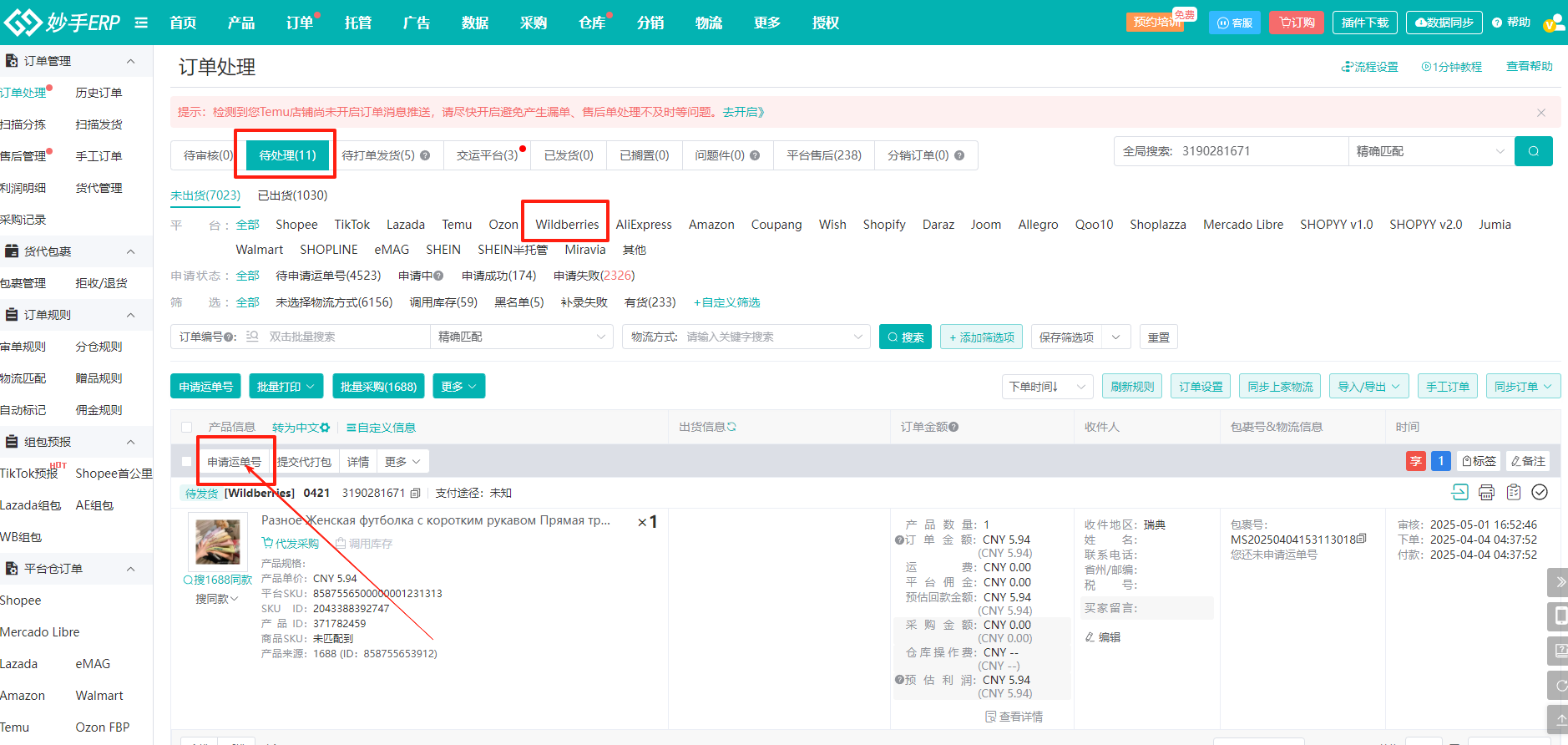Click the refresh icon beside 出货信息
Viewport: 1568px width, 745px height.
(x=731, y=427)
